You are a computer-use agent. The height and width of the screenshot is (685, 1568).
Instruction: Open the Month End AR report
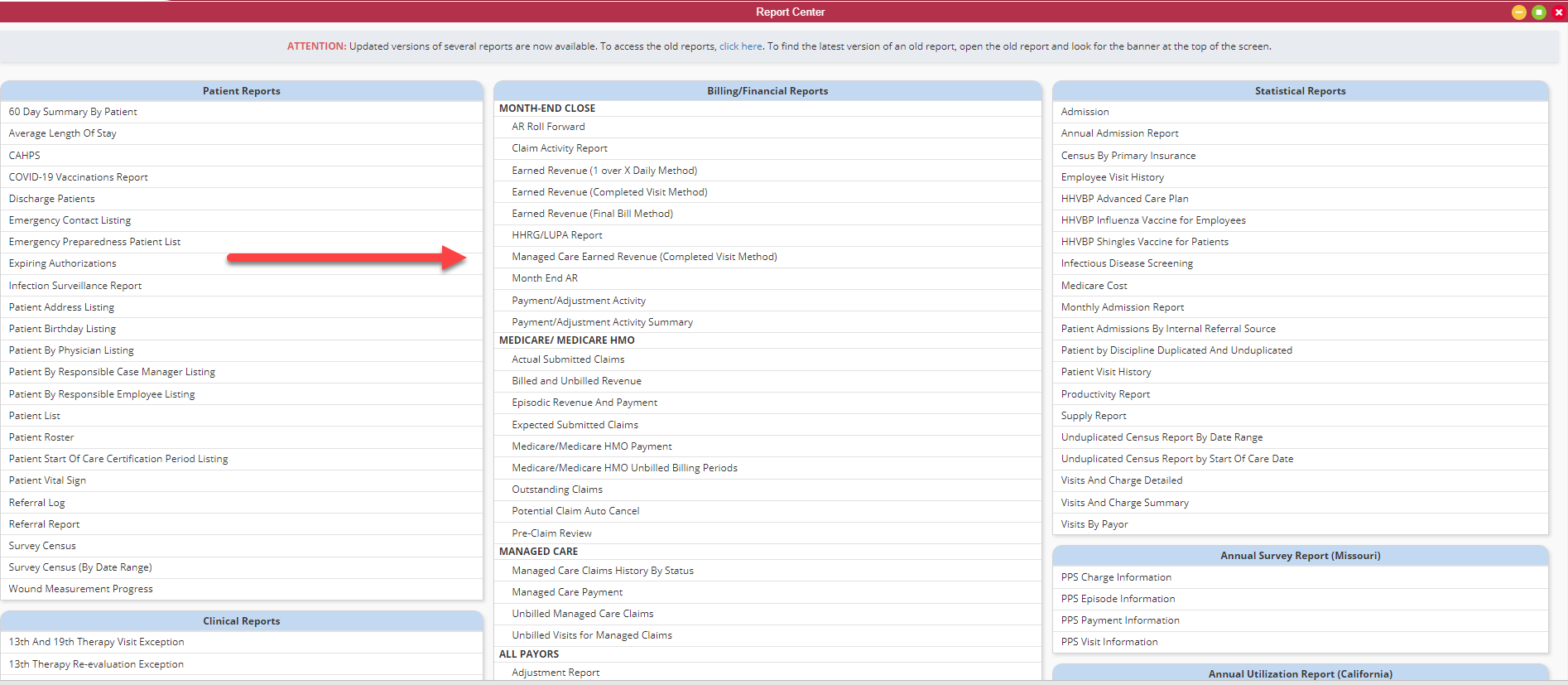(x=545, y=278)
